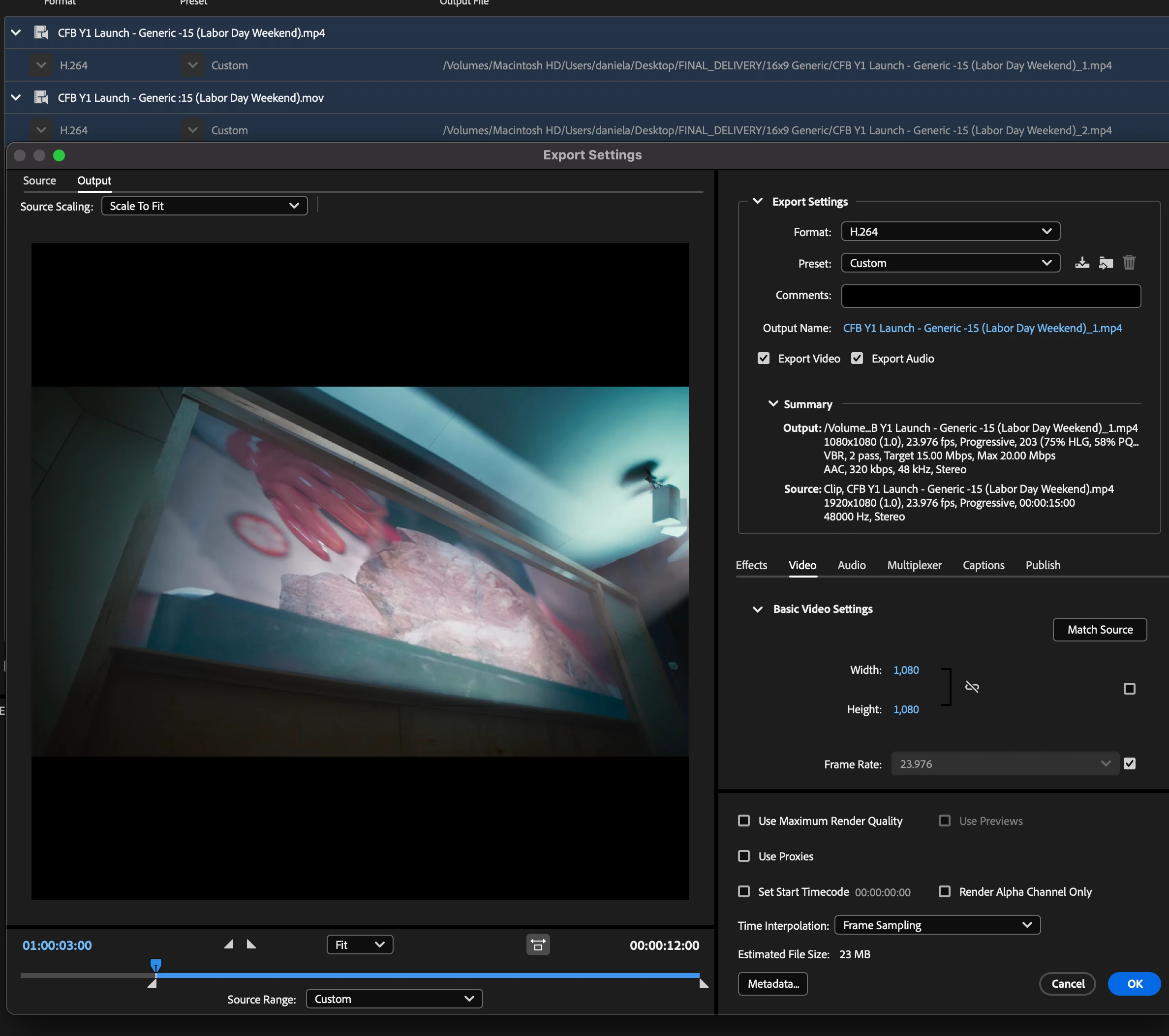The image size is (1169, 1036).
Task: Toggle the width-height aspect ratio link icon
Action: point(972,687)
